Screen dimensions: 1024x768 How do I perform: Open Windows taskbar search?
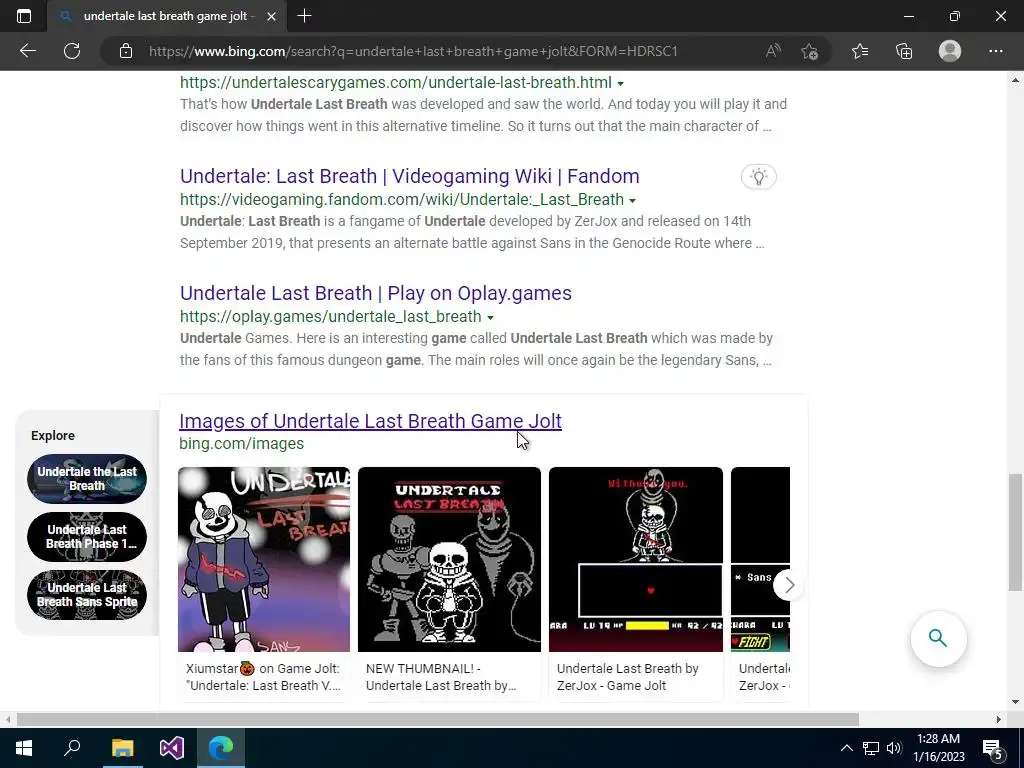pyautogui.click(x=72, y=748)
